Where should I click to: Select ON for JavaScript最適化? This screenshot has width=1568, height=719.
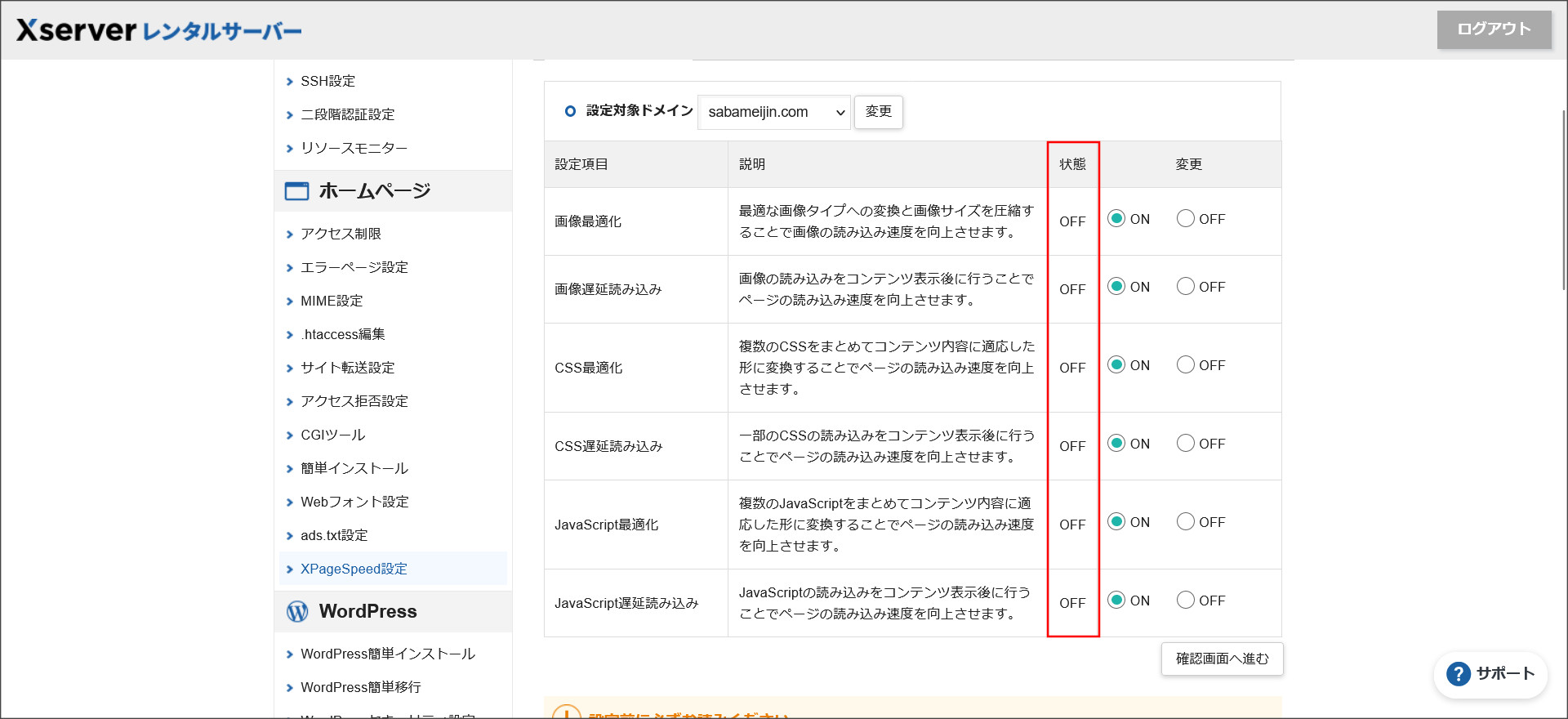(x=1116, y=521)
